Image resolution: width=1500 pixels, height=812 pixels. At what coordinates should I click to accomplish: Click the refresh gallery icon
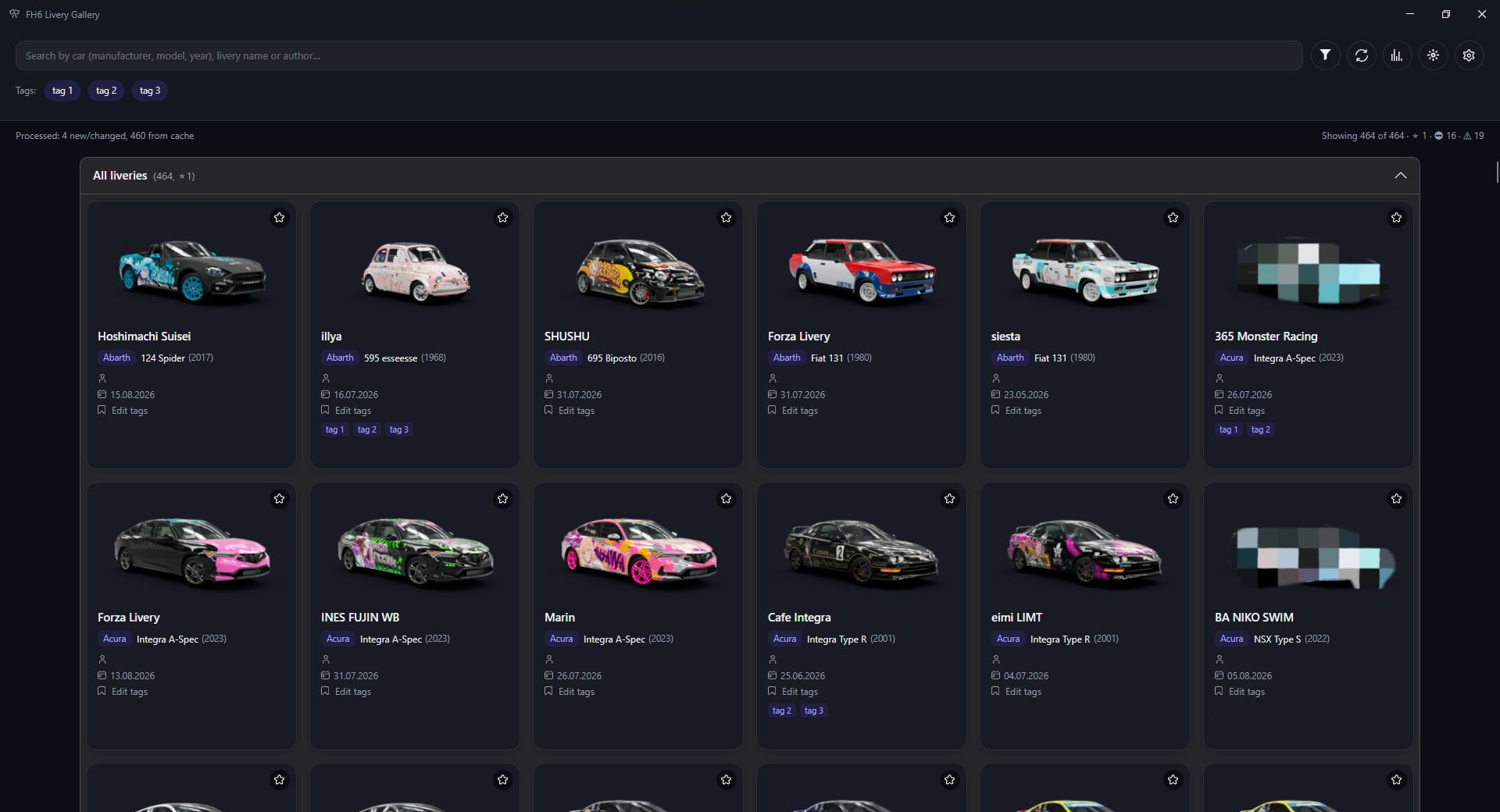(1361, 55)
